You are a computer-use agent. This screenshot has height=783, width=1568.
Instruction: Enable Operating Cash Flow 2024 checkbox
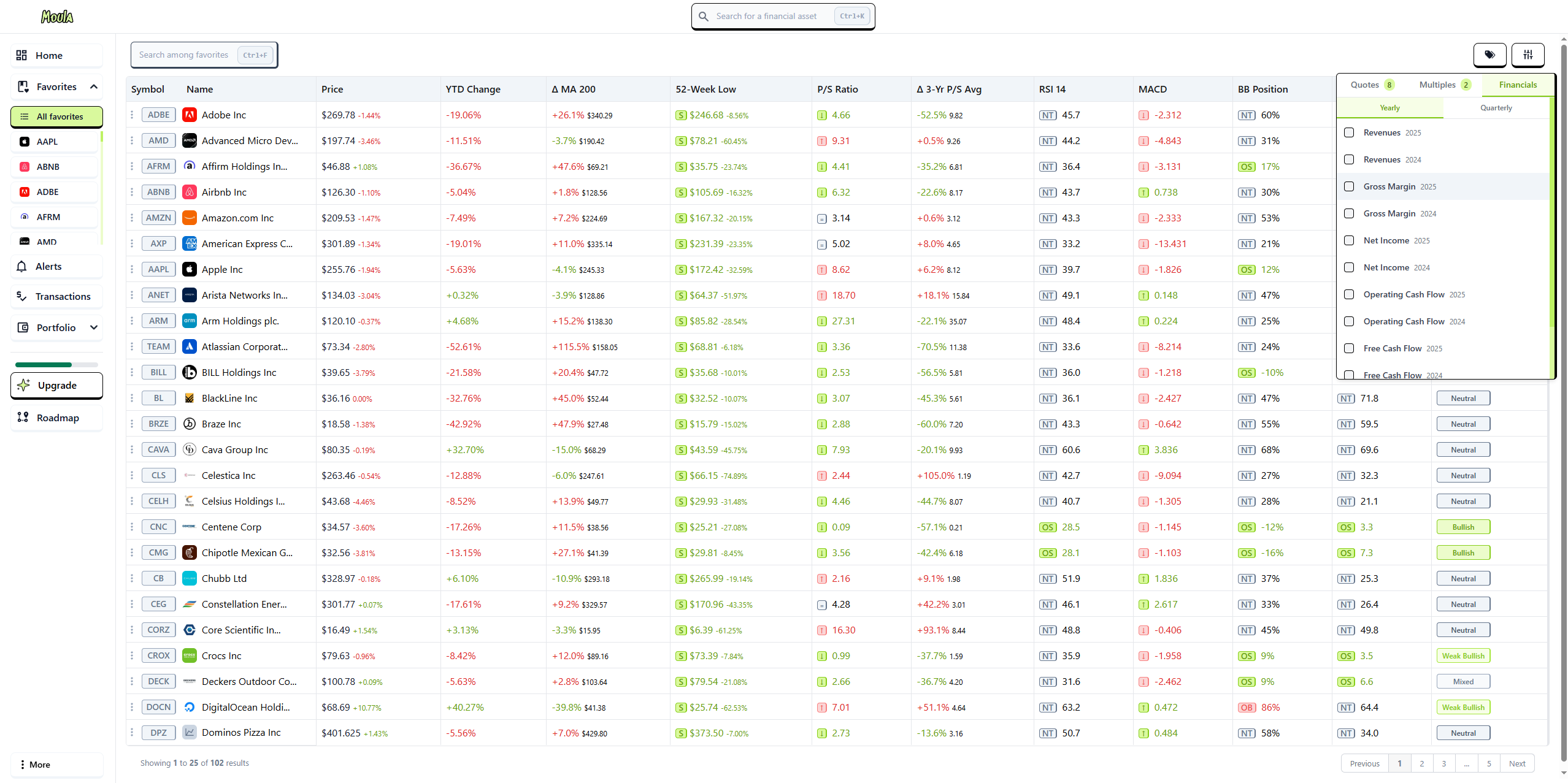[1349, 321]
